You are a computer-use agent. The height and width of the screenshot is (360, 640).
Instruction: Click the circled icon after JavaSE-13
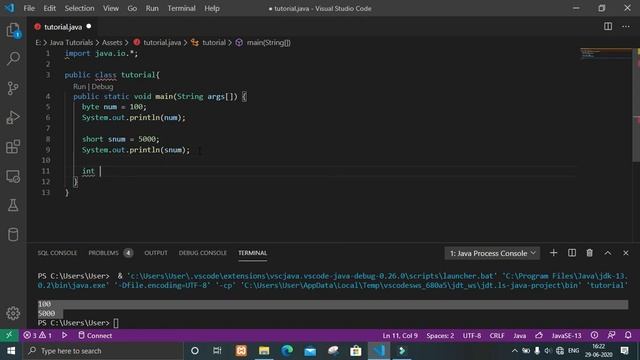tap(594, 335)
